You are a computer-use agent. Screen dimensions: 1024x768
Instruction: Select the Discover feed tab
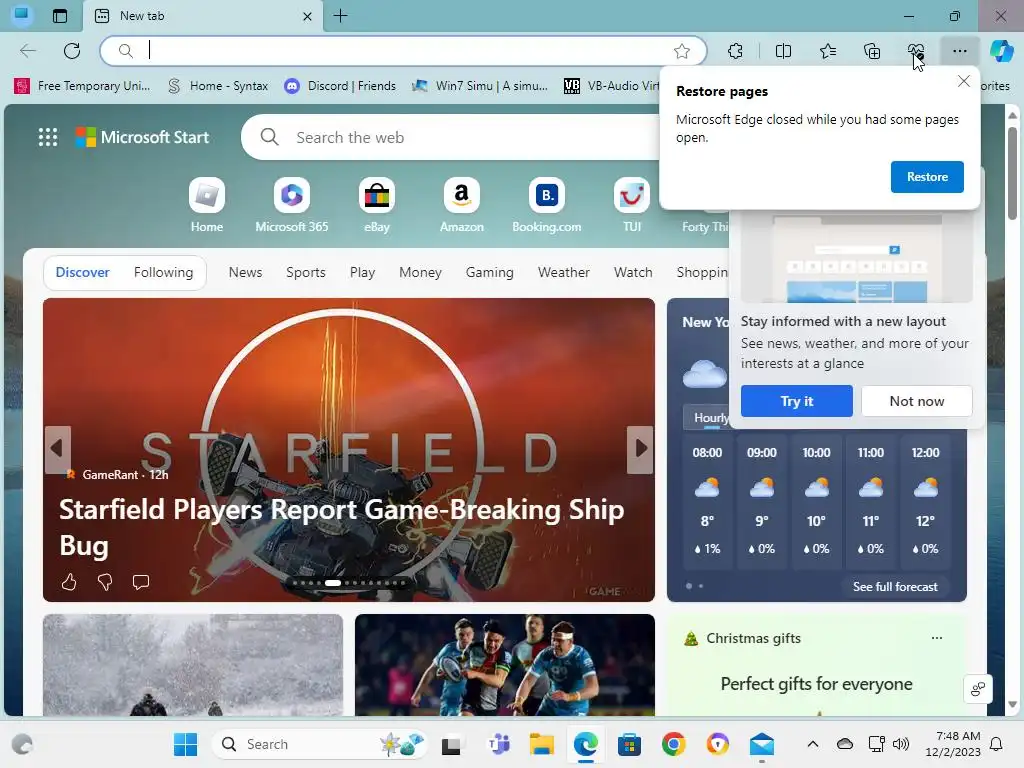point(82,272)
